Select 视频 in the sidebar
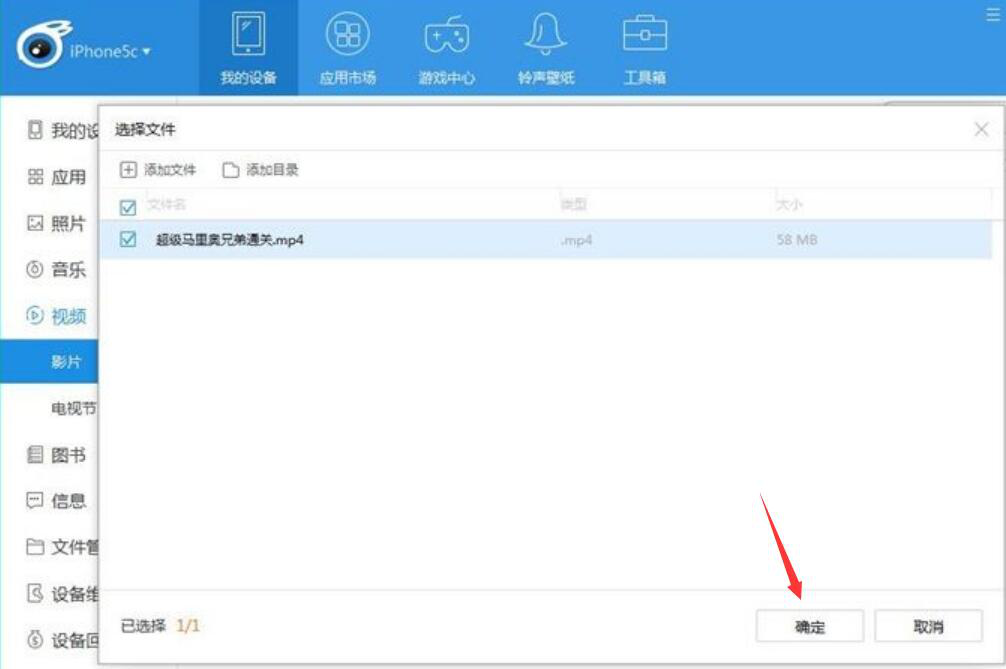 point(68,316)
